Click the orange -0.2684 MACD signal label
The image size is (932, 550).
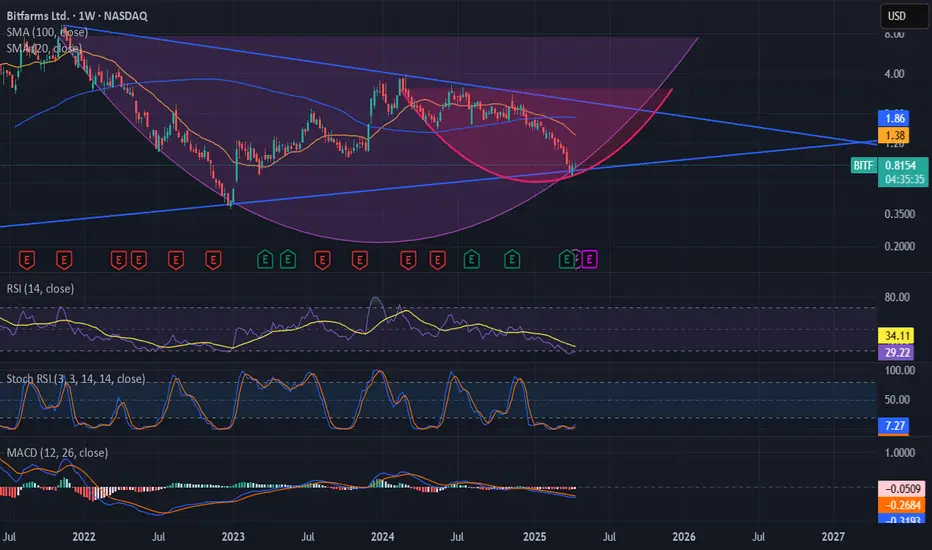coord(902,505)
